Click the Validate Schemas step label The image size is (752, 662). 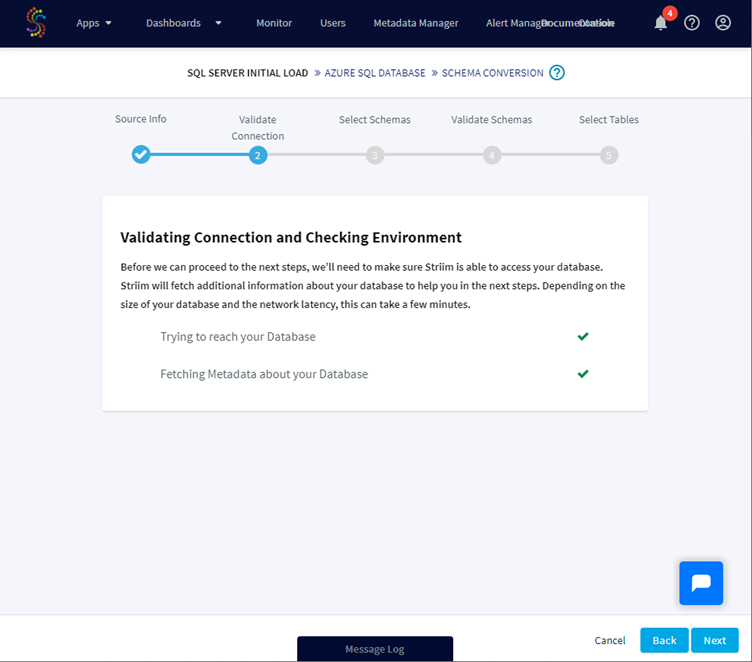(492, 119)
